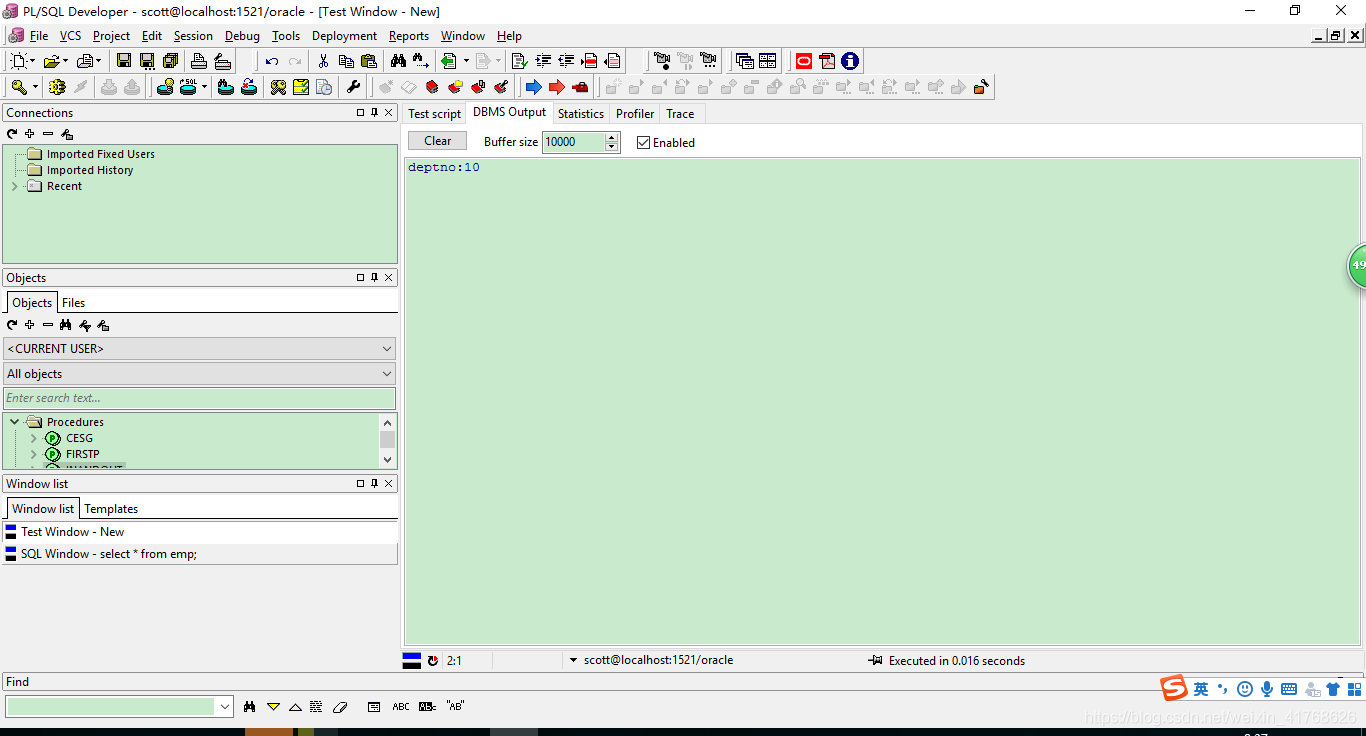Viewport: 1366px width, 736px height.
Task: Click the Oracle red logo toolbar icon
Action: [x=804, y=61]
